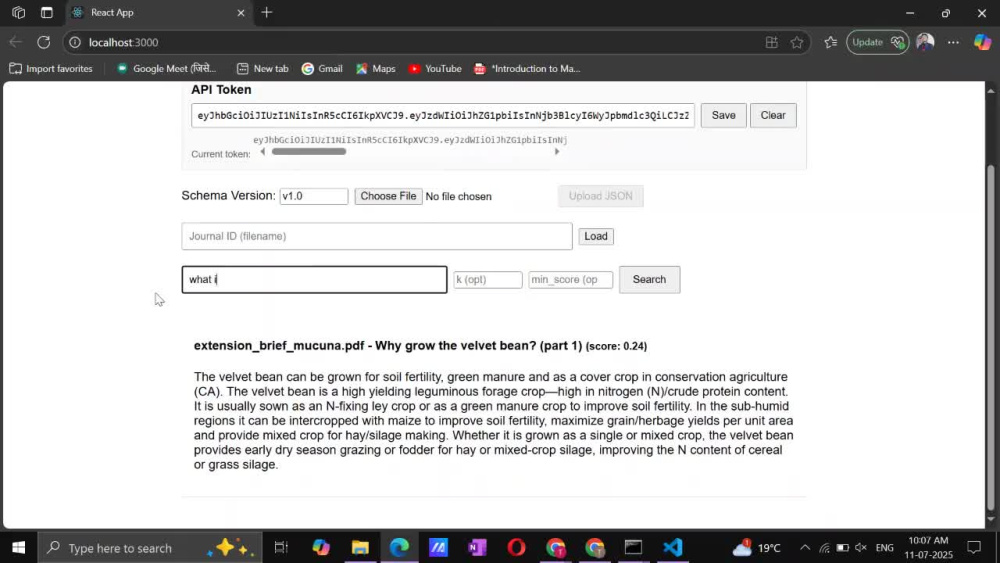The image size is (1000, 563).
Task: Click the ENG language indicator
Action: point(885,547)
